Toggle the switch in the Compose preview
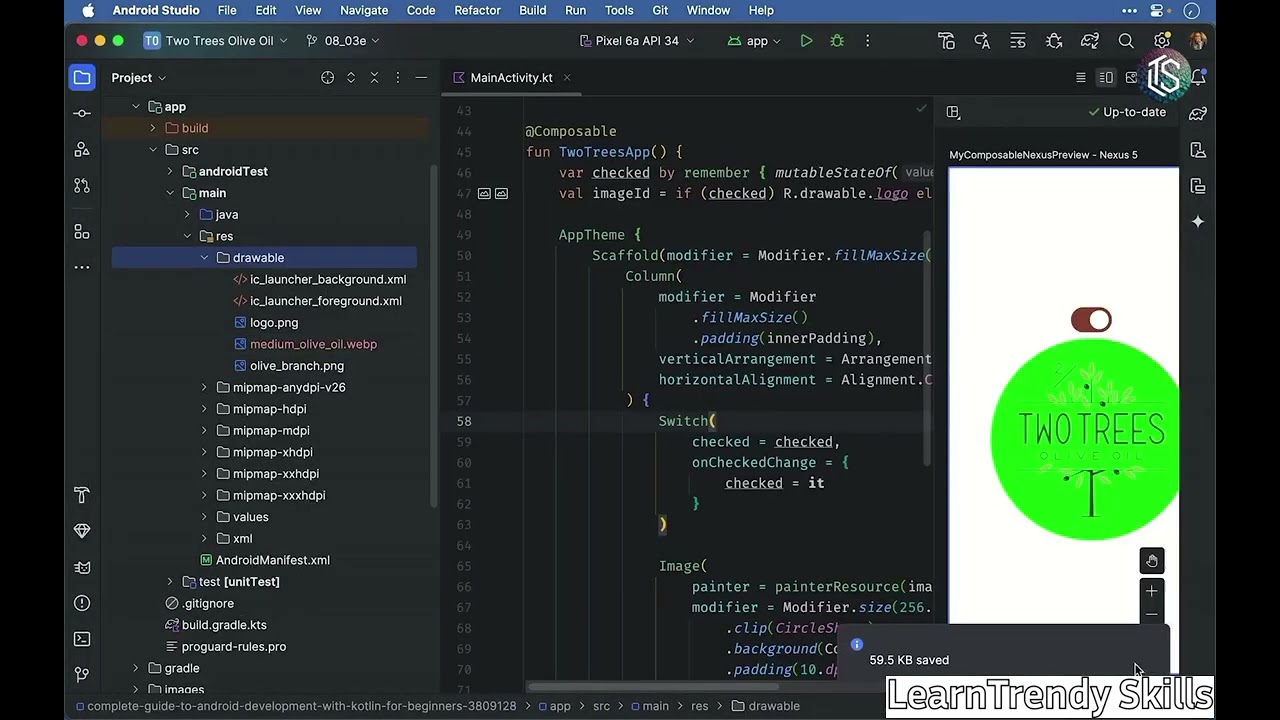Image resolution: width=1280 pixels, height=720 pixels. coord(1091,320)
